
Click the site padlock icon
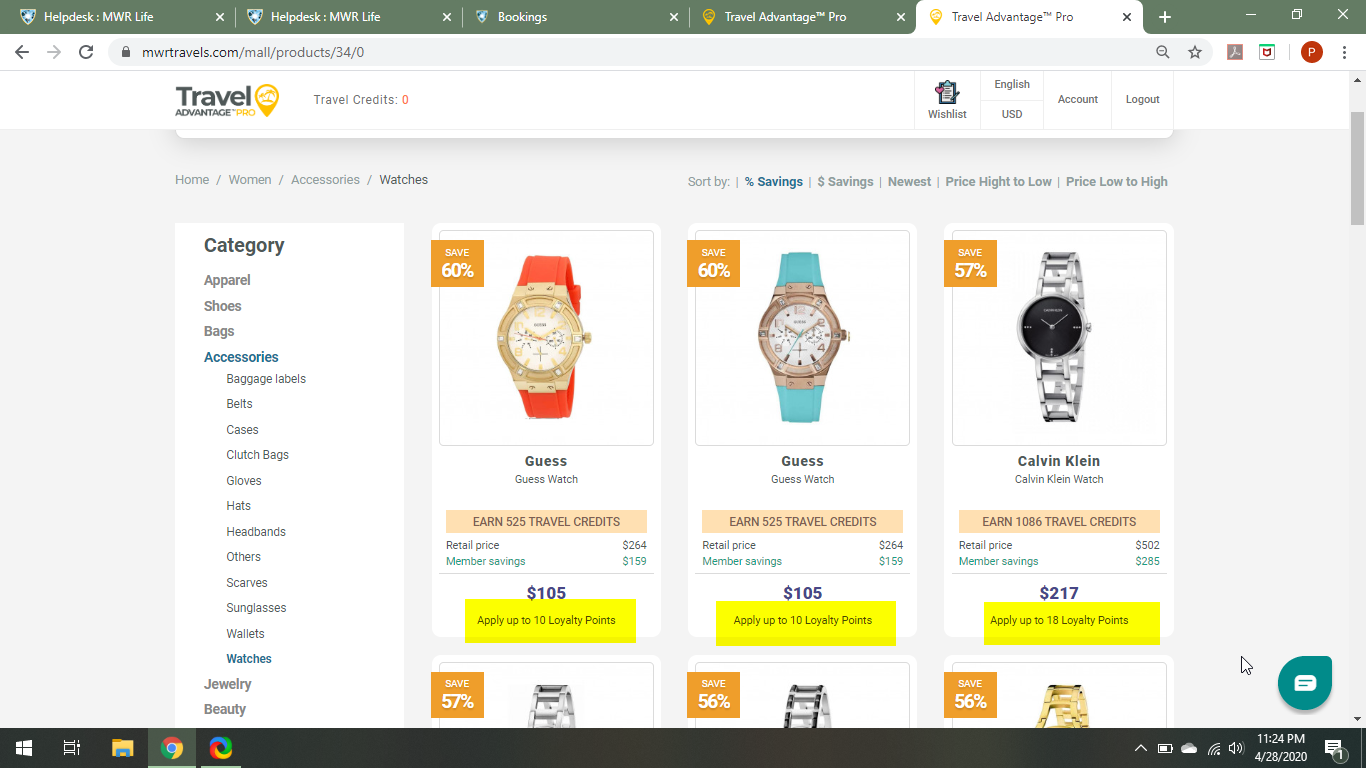click(125, 52)
